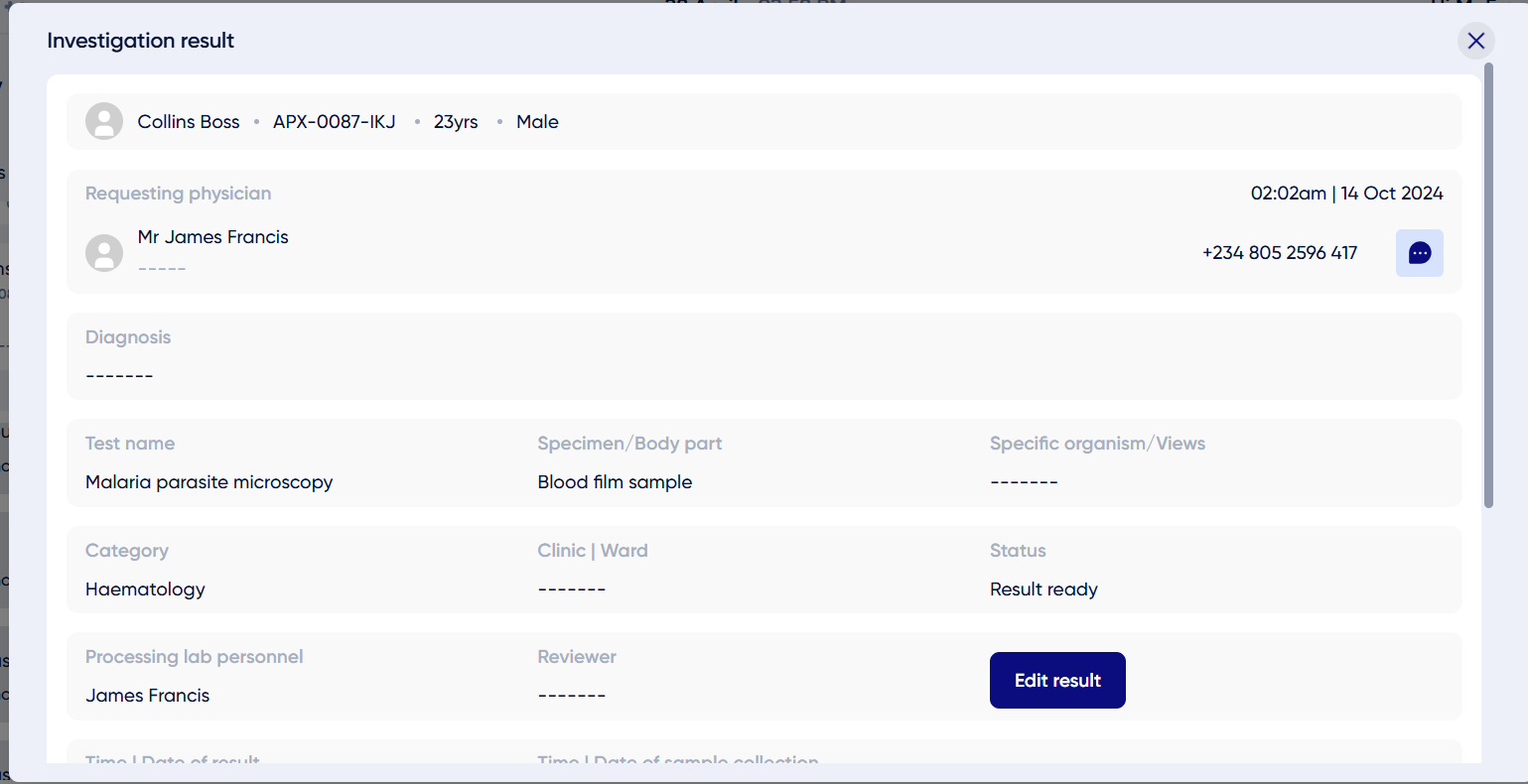This screenshot has height=784, width=1528.
Task: Click the Processing lab personnel label
Action: [x=195, y=657]
